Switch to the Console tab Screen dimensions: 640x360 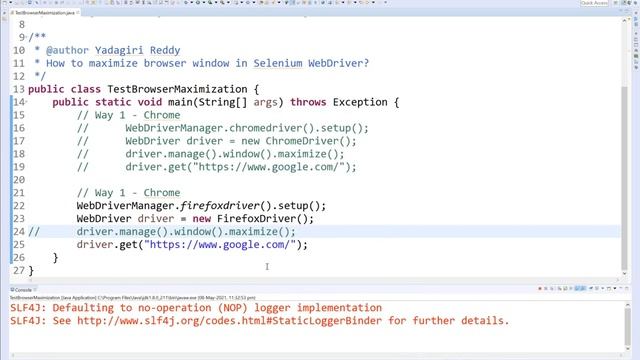coord(23,290)
